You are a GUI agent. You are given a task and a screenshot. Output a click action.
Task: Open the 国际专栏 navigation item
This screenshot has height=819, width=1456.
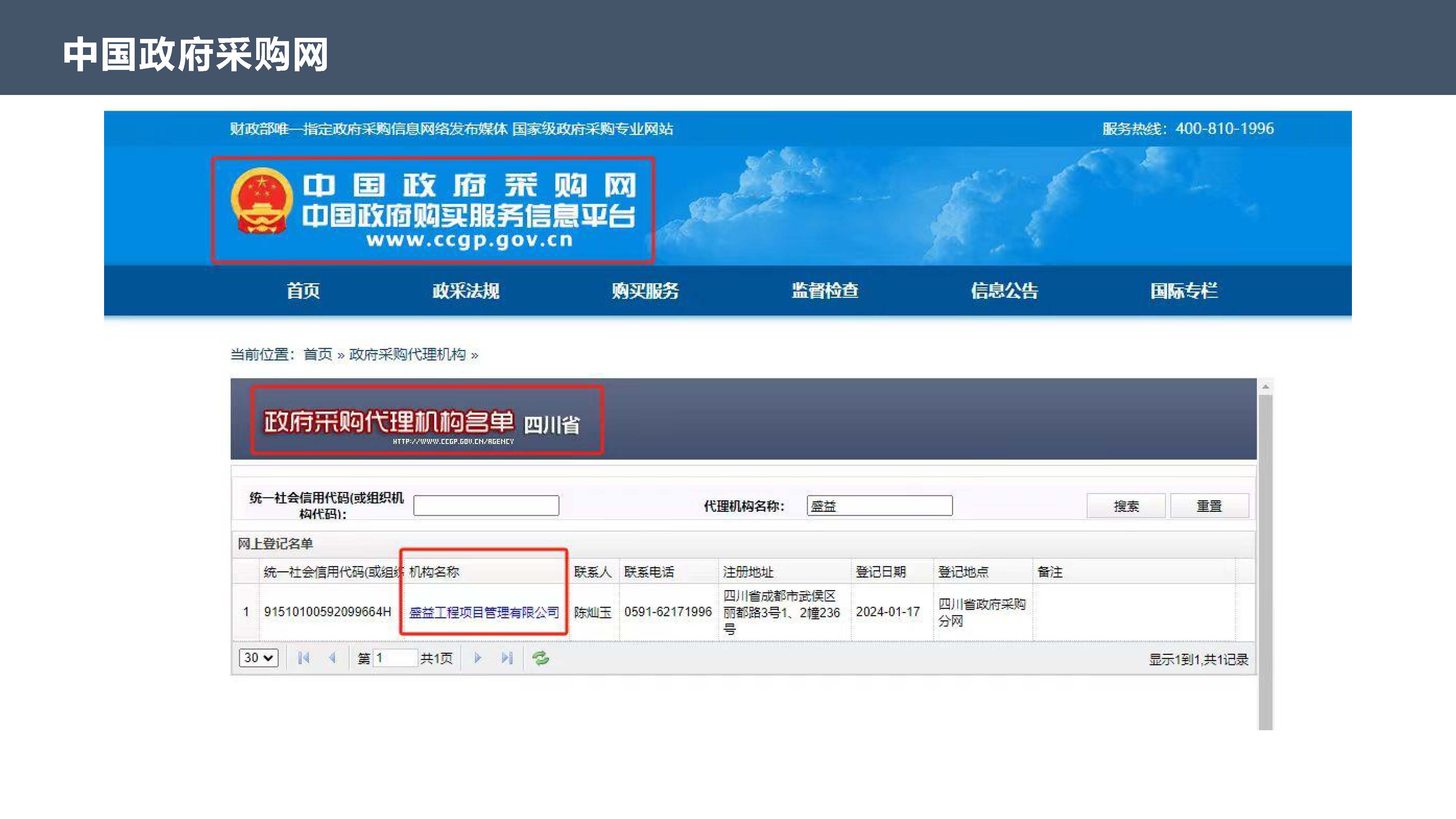[x=1183, y=290]
